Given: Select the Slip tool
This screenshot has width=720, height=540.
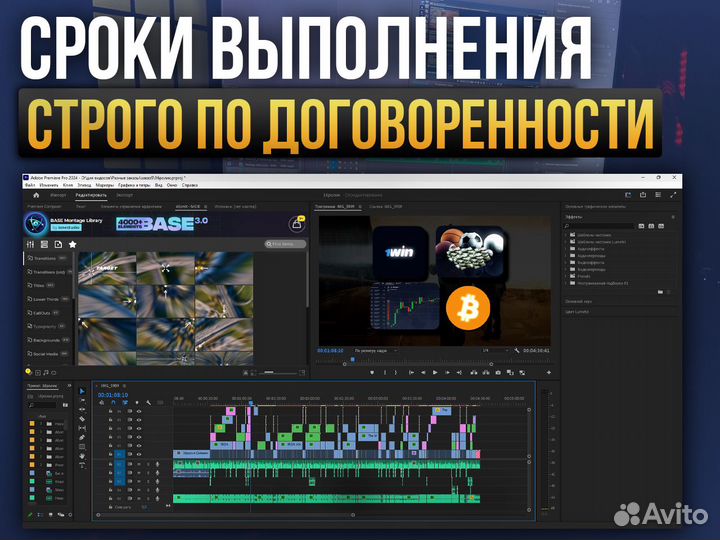Looking at the screenshot, I should click(82, 428).
